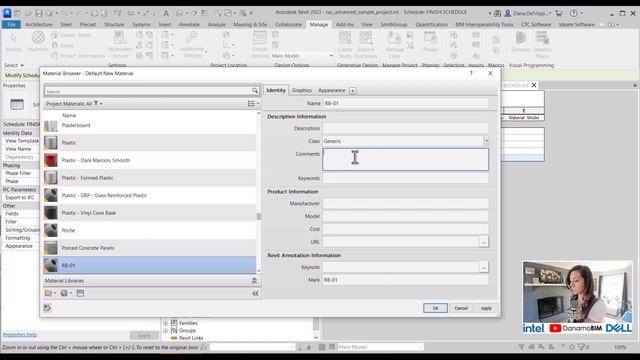Viewport: 640px width, 360px height.
Task: Open the Annotate ribbon tab
Action: tap(189, 24)
